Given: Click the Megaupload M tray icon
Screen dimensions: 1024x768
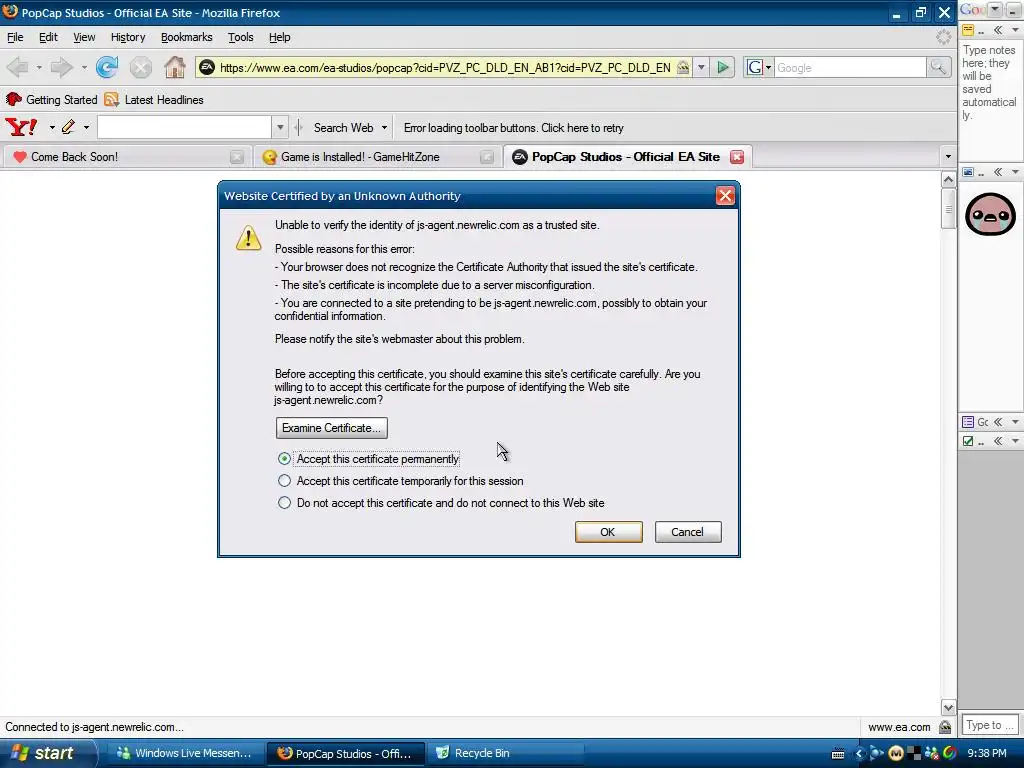Looking at the screenshot, I should [896, 754].
